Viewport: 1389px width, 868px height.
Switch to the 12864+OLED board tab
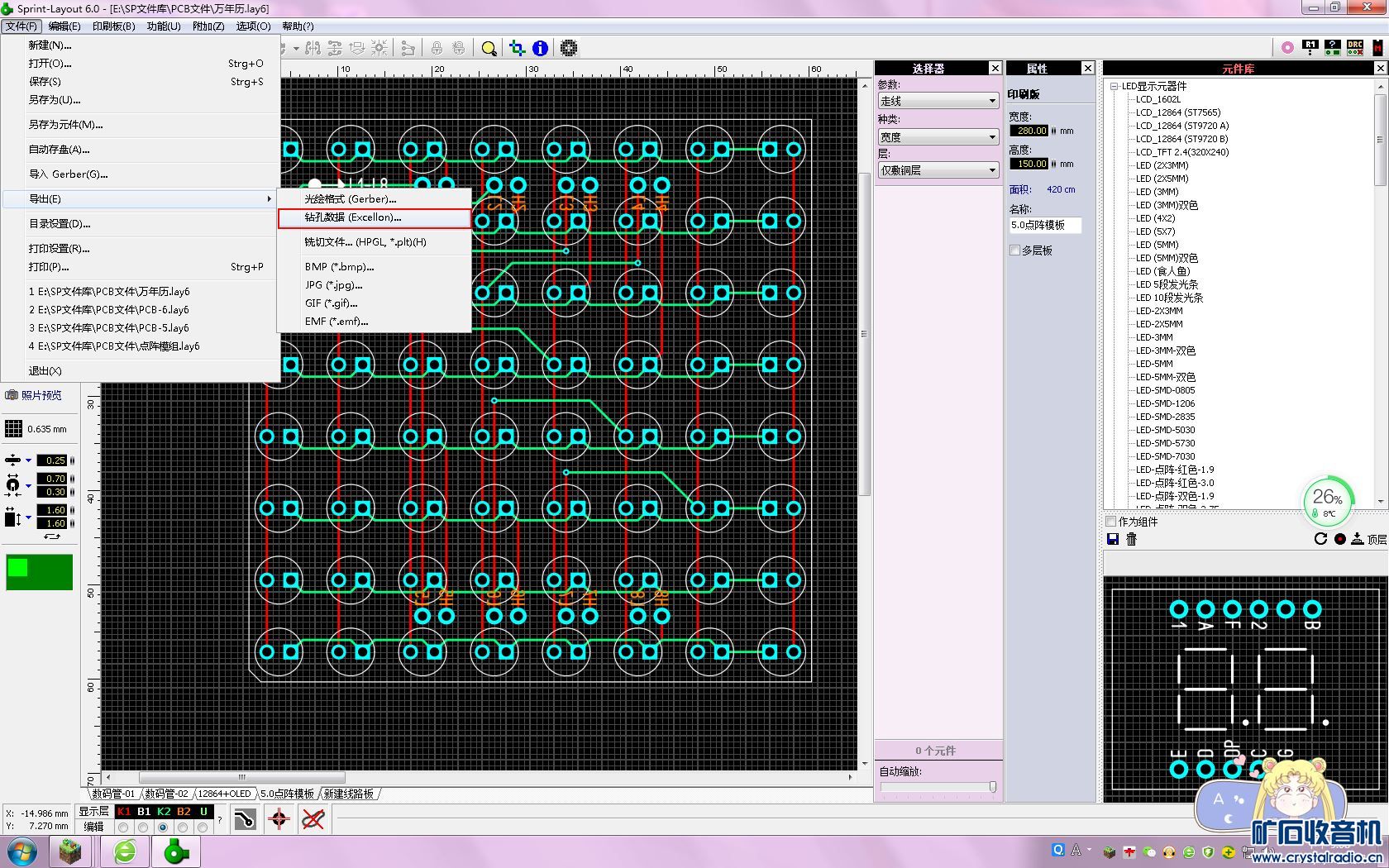(x=224, y=794)
